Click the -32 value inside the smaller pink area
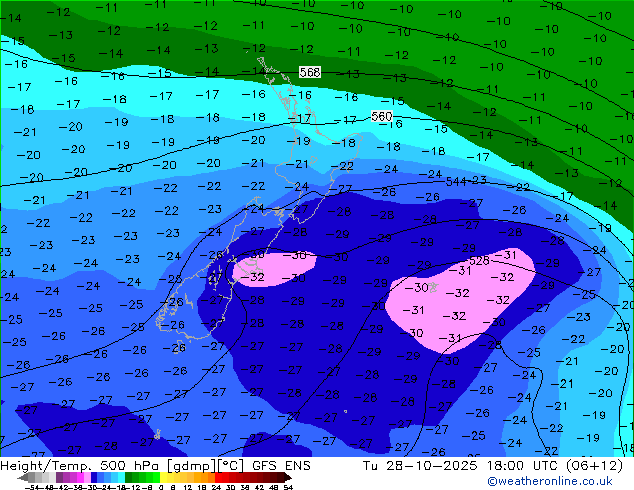Screen dimensions: 634x490 (x=252, y=277)
